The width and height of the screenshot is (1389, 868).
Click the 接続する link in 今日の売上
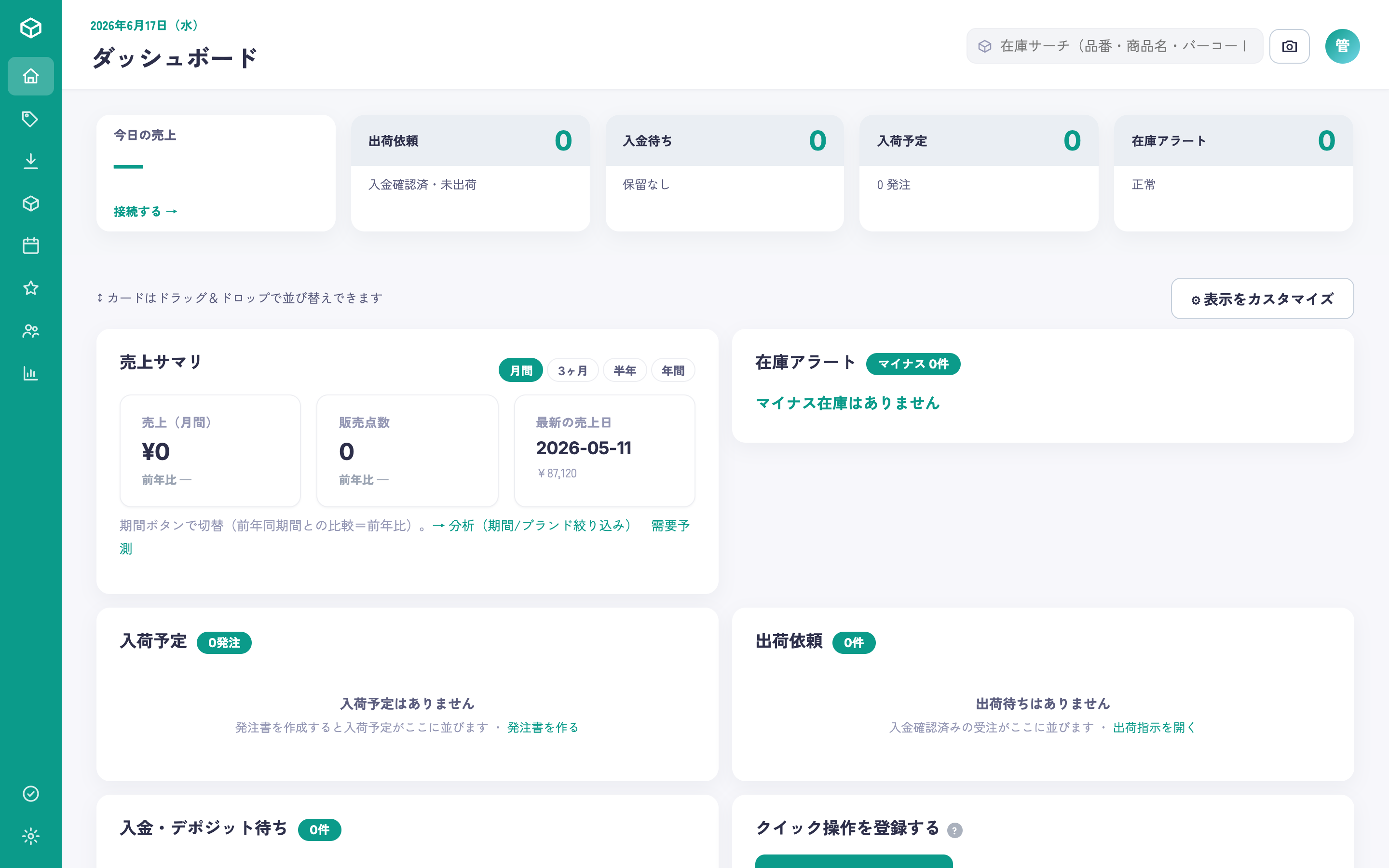click(146, 211)
